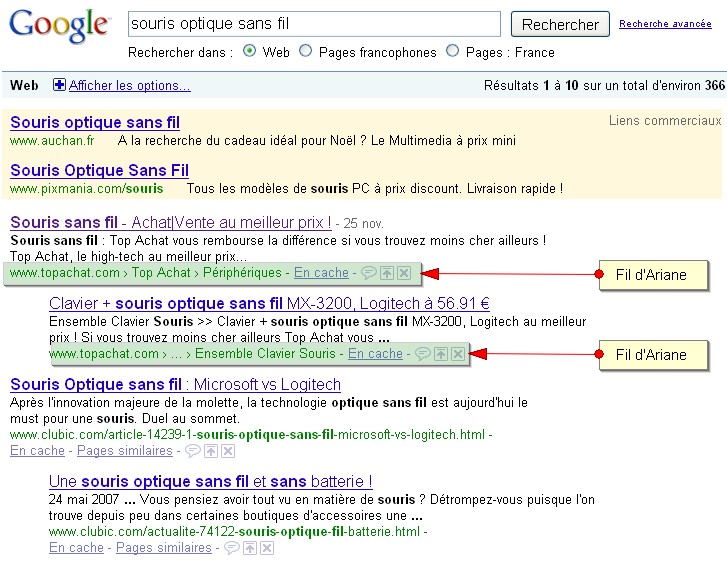Open En cache for sans batterie result
This screenshot has height=562, width=727.
click(76, 548)
